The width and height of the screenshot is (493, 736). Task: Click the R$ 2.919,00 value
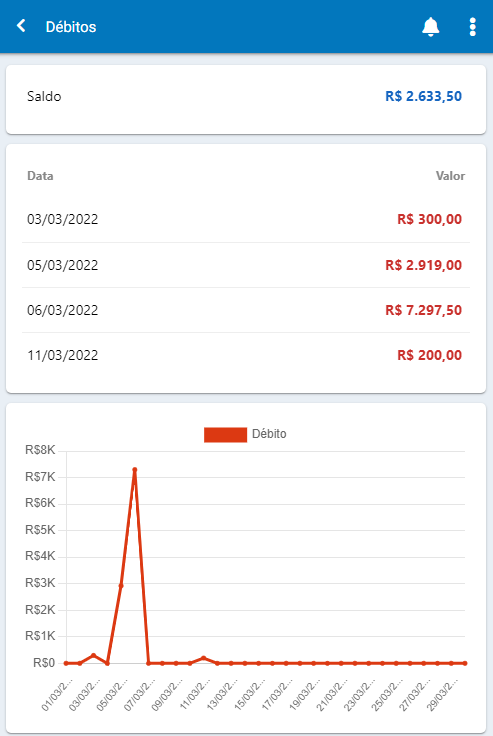[424, 265]
